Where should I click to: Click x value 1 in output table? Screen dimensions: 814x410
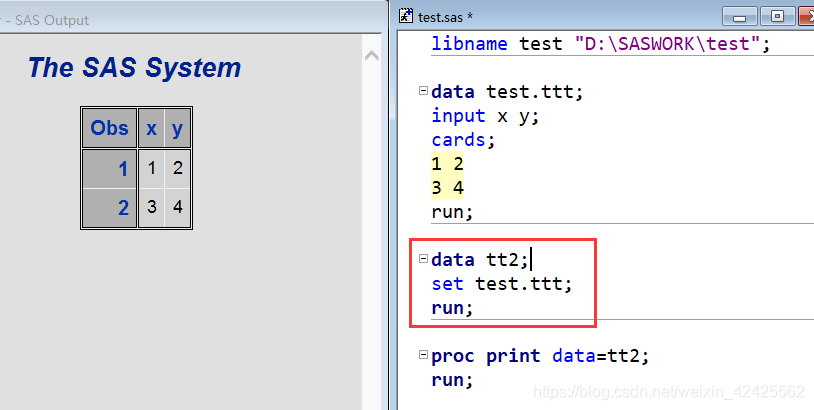click(x=152, y=169)
